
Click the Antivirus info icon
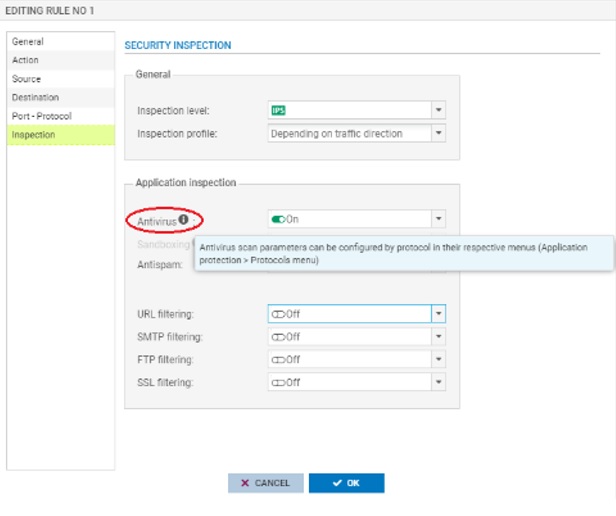183,220
